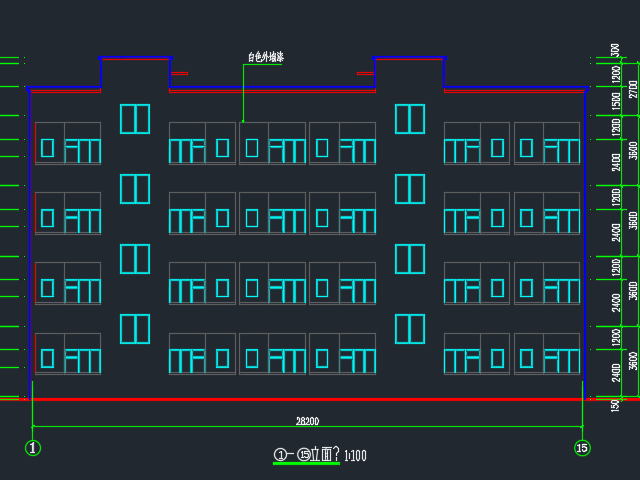Click the green underline beneath the drawing title

(x=306, y=464)
